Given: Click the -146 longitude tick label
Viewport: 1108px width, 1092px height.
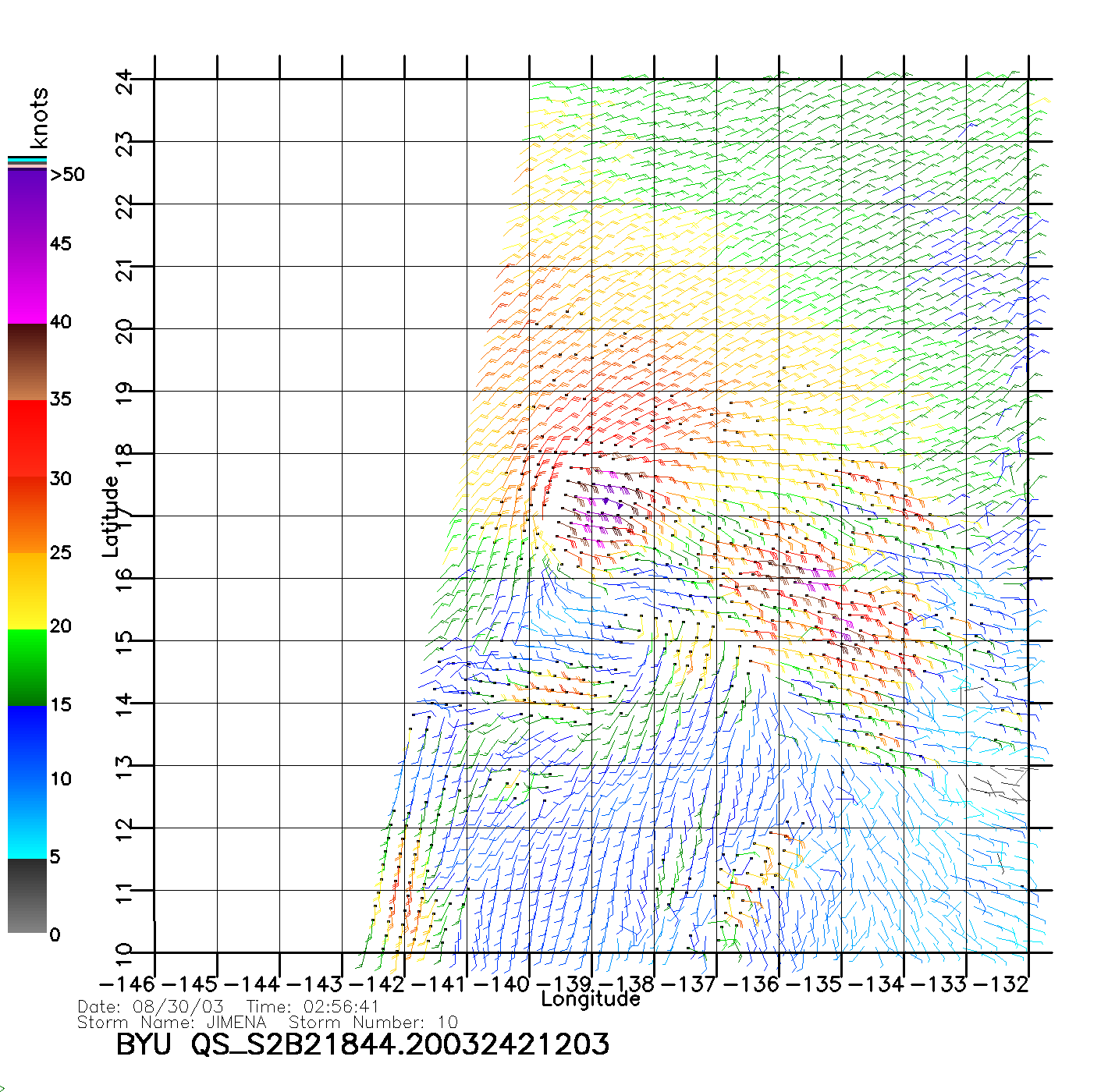Looking at the screenshot, I should [127, 984].
